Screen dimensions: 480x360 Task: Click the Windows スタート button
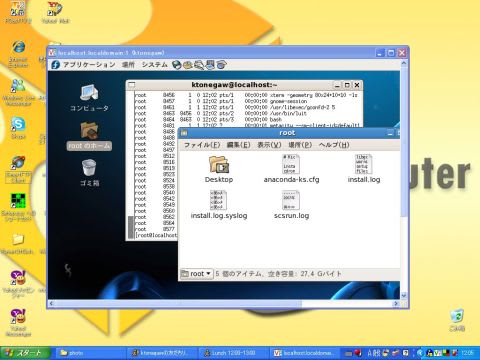pos(25,353)
